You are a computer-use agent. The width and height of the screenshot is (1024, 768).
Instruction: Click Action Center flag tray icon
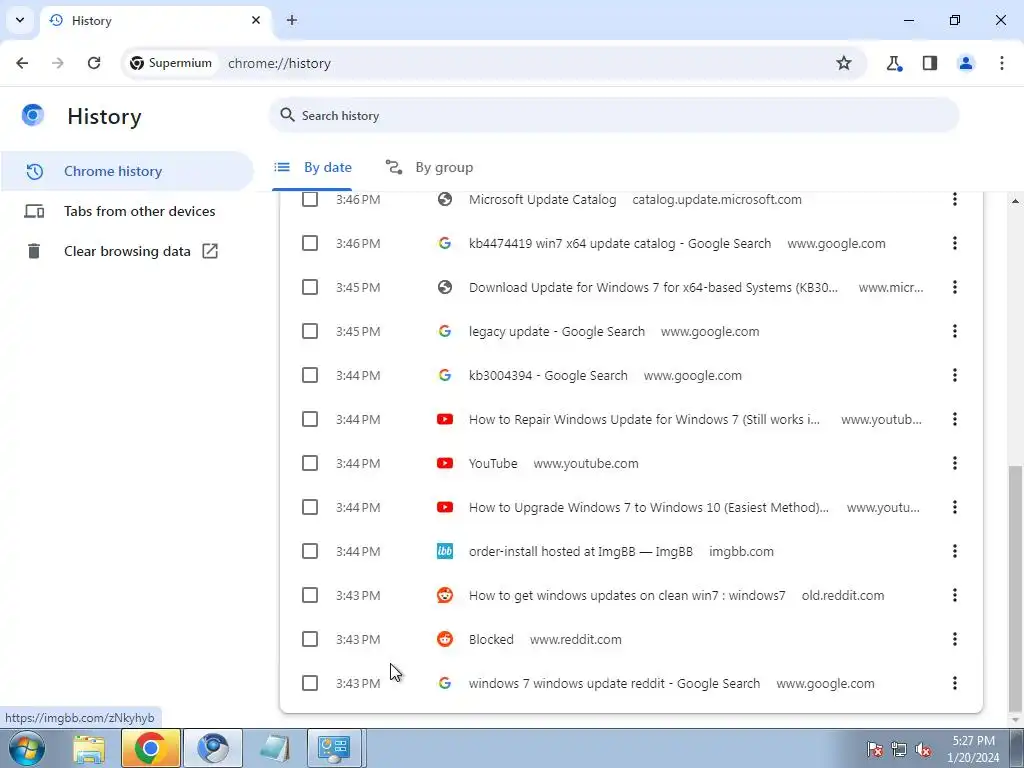(x=875, y=749)
